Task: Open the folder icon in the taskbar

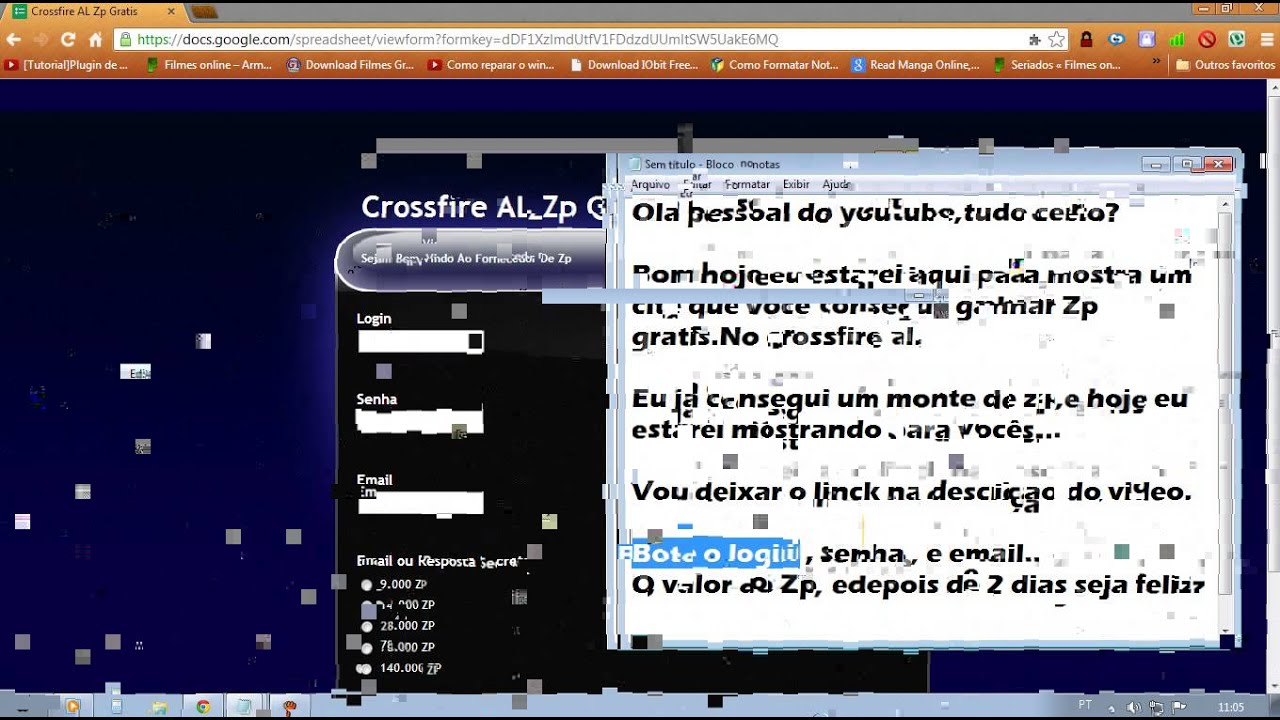Action: pos(159,707)
